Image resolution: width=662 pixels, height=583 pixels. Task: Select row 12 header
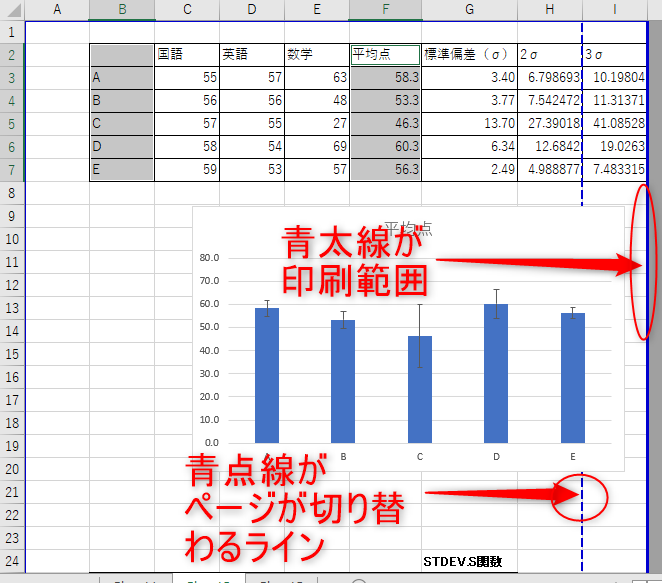point(12,285)
